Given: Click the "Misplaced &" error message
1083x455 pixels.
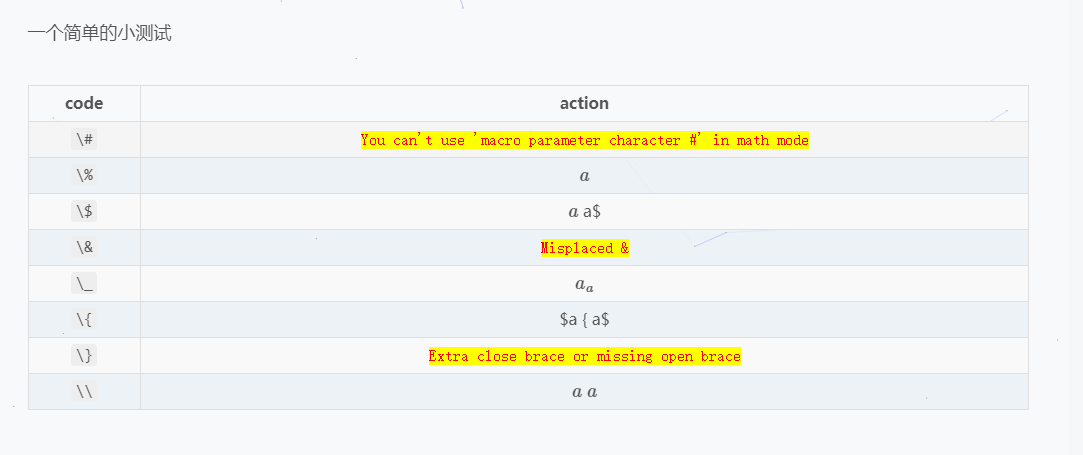Looking at the screenshot, I should [x=584, y=248].
